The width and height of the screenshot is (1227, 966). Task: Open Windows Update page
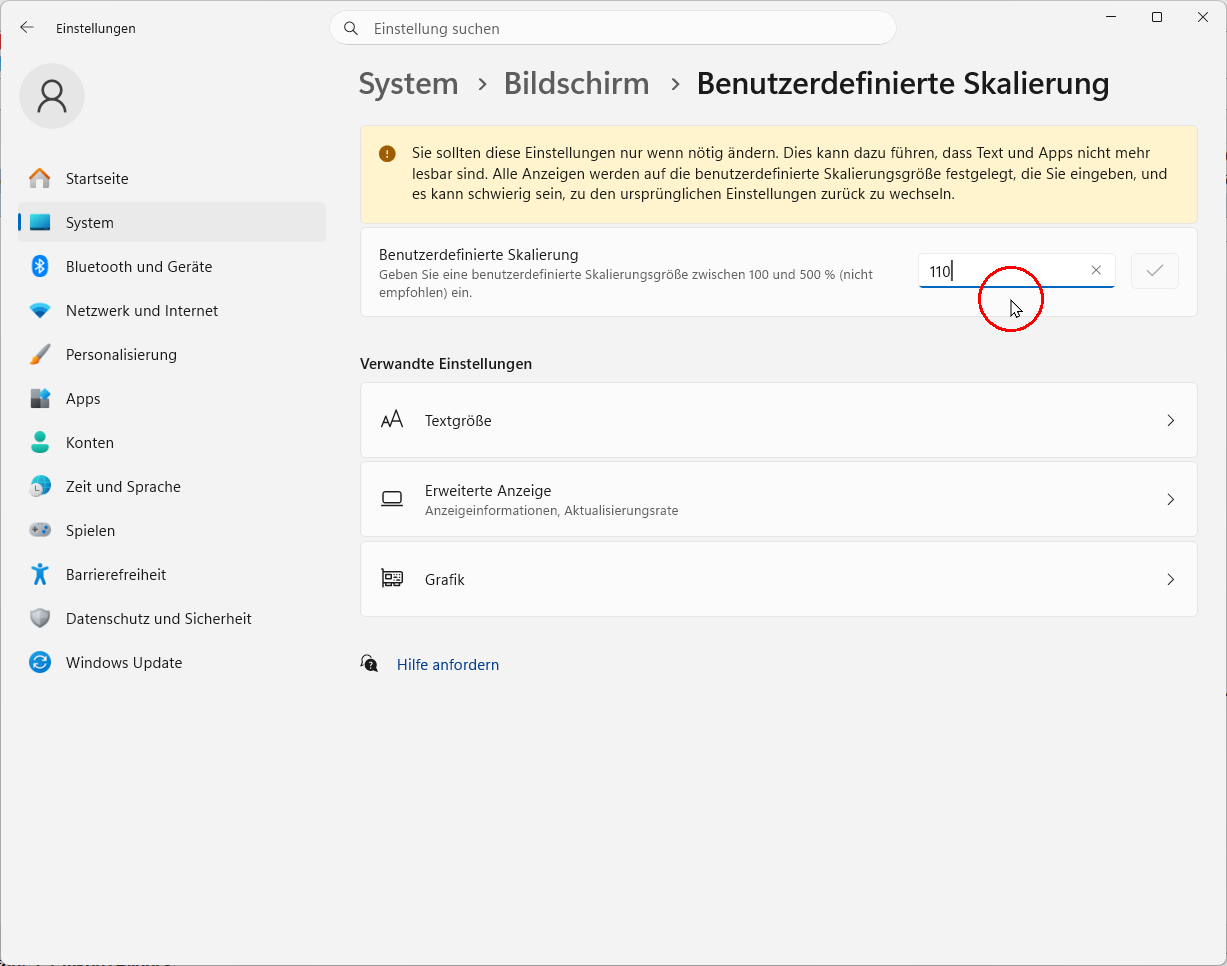[172, 663]
